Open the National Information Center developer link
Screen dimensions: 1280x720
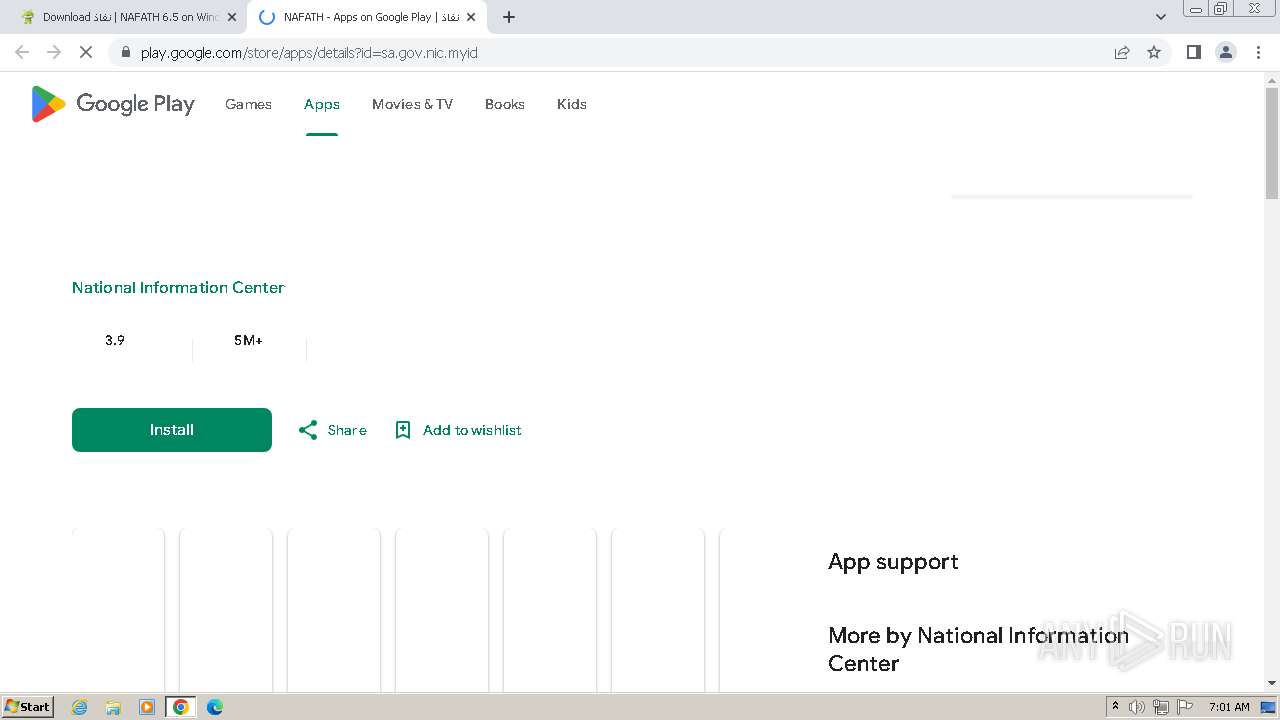pos(178,287)
